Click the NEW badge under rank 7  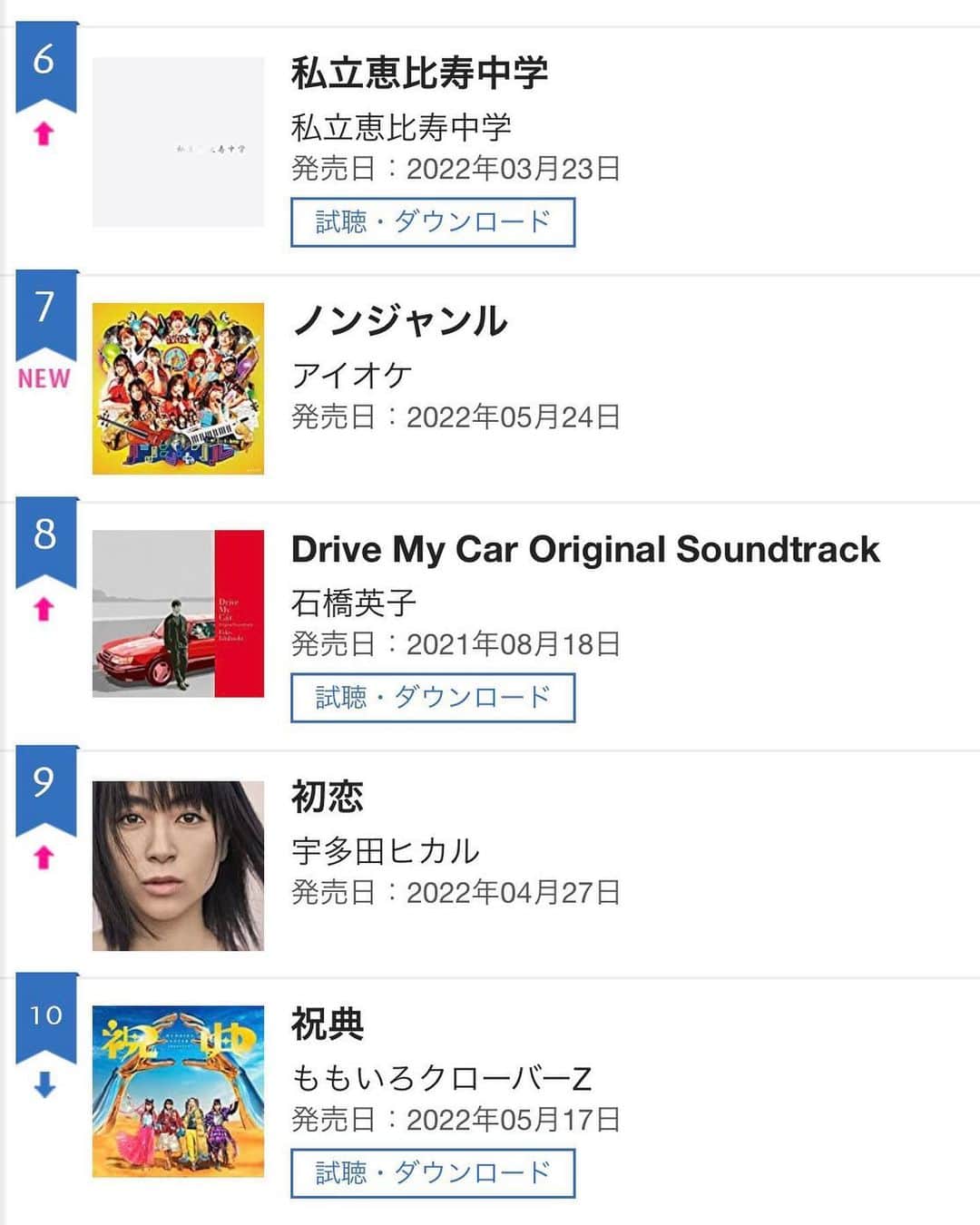[x=44, y=378]
